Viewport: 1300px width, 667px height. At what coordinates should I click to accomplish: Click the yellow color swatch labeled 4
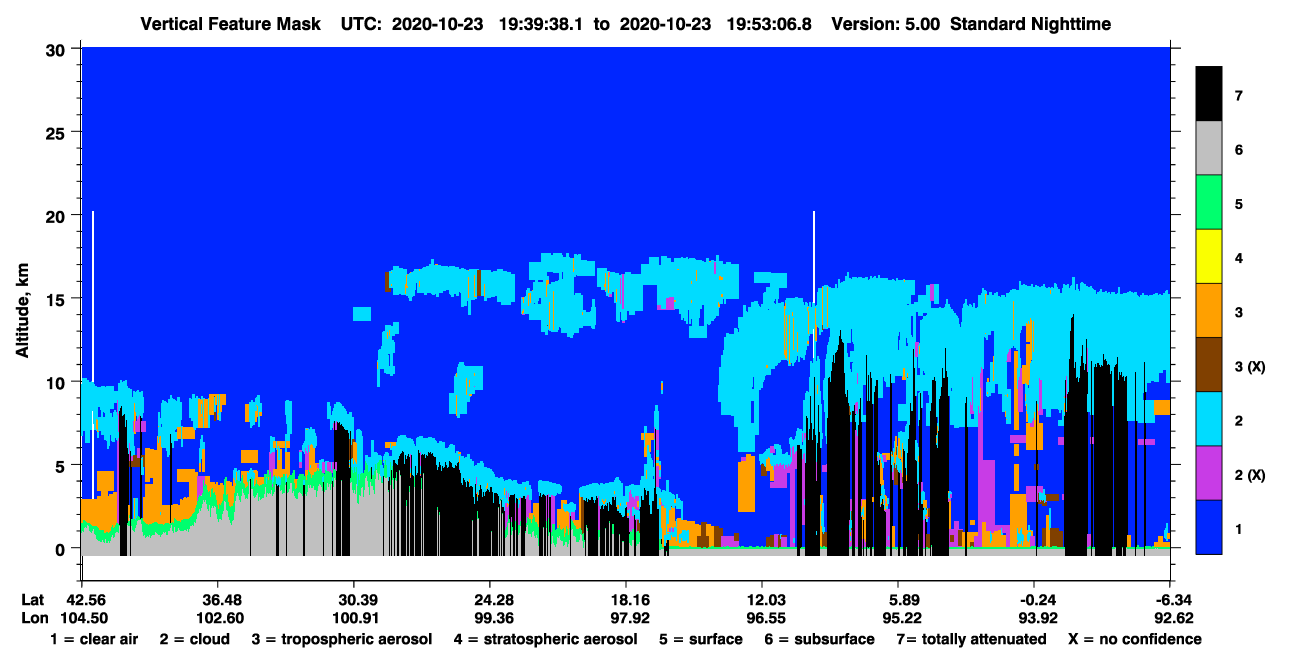1209,257
